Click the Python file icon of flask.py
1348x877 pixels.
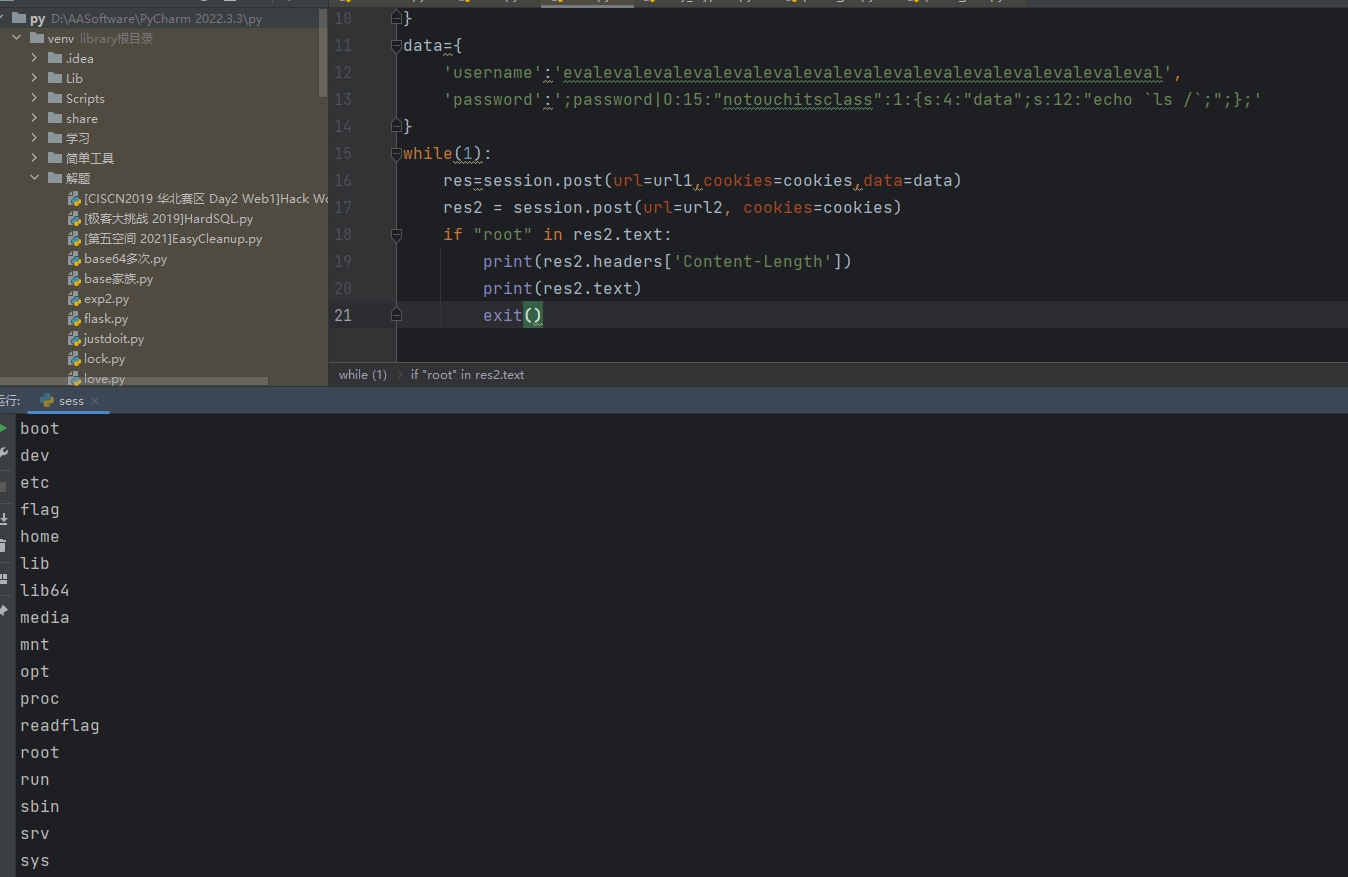(x=74, y=318)
